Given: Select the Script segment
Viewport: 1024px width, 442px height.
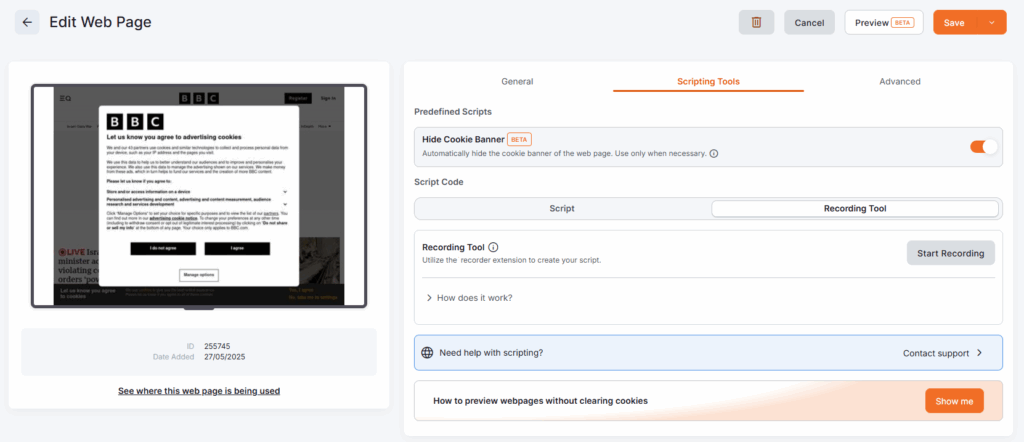Looking at the screenshot, I should click(x=562, y=208).
